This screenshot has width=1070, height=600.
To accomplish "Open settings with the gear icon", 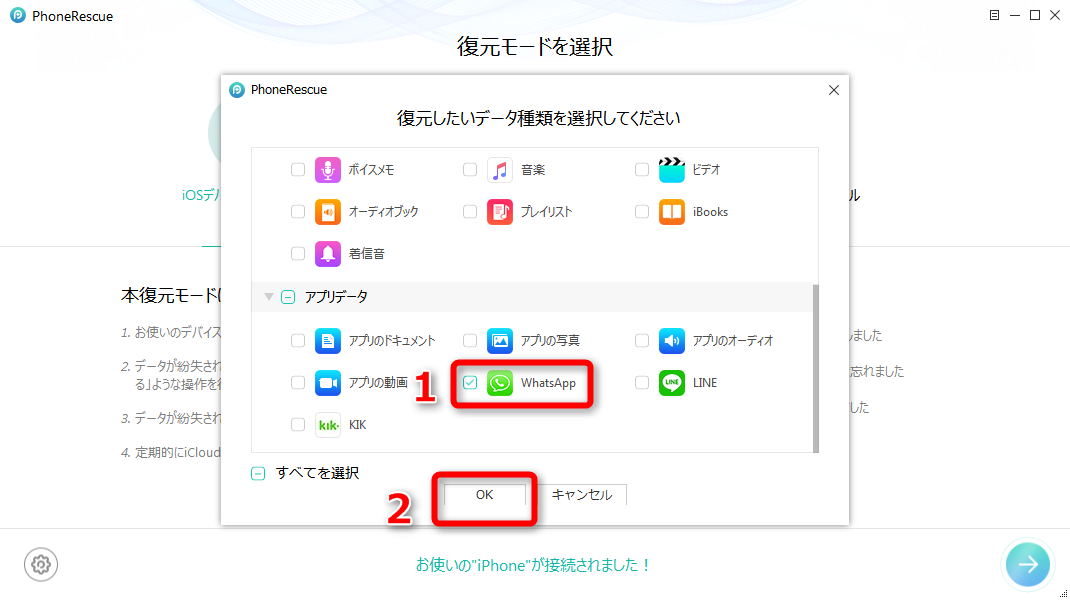I will (x=41, y=565).
